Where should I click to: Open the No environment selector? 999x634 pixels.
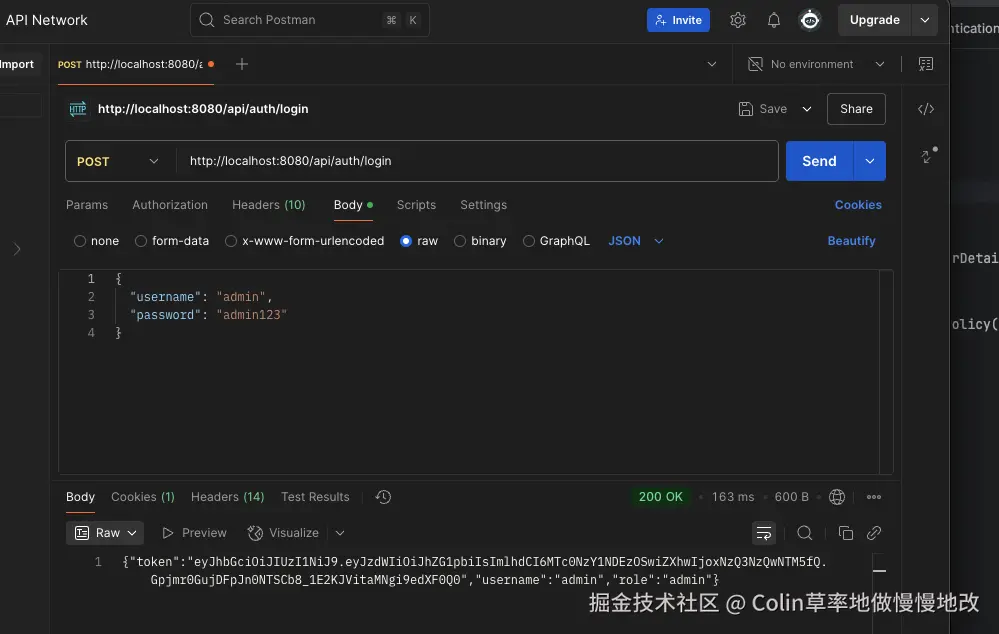(817, 64)
